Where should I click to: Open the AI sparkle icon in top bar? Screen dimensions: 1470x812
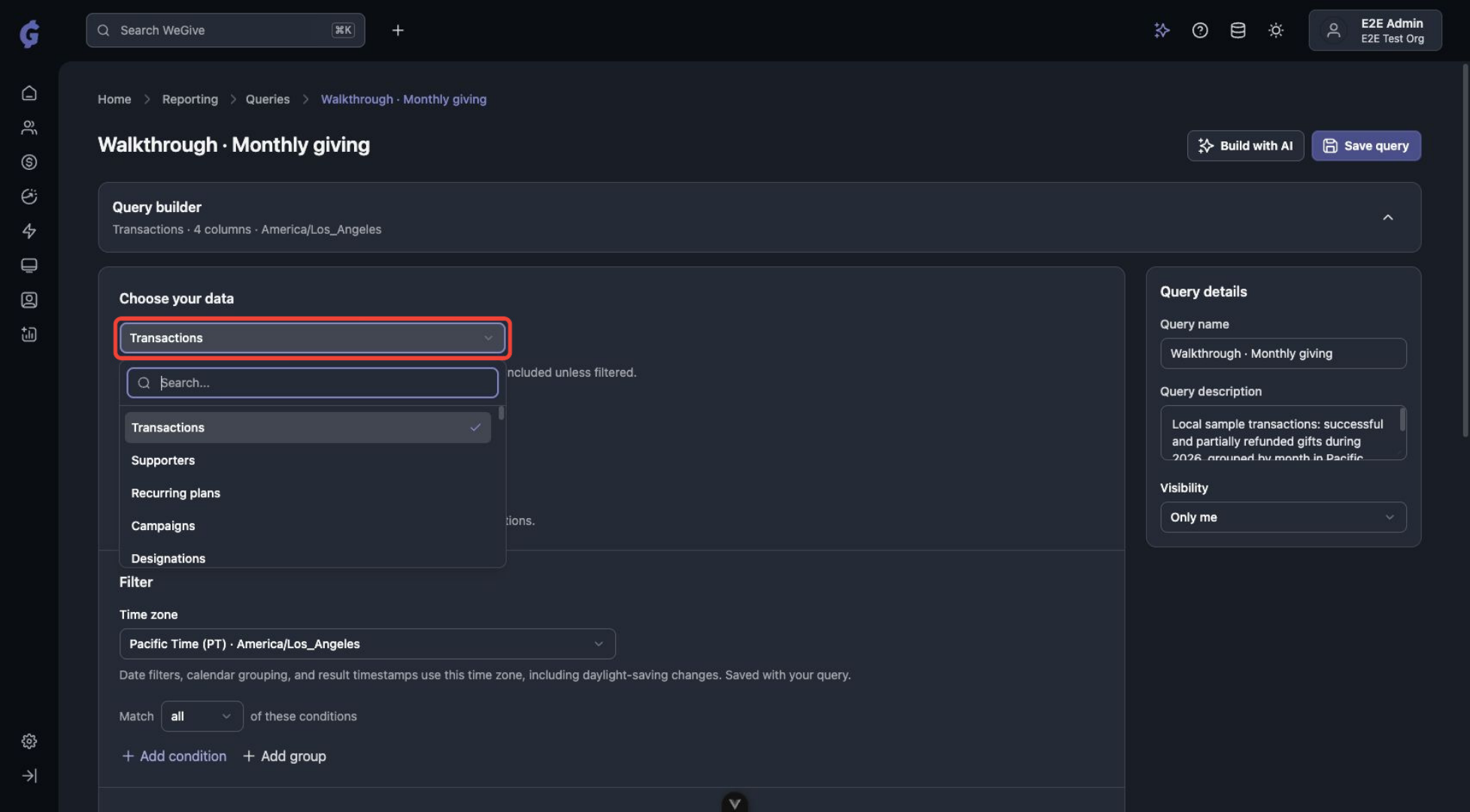point(1162,30)
